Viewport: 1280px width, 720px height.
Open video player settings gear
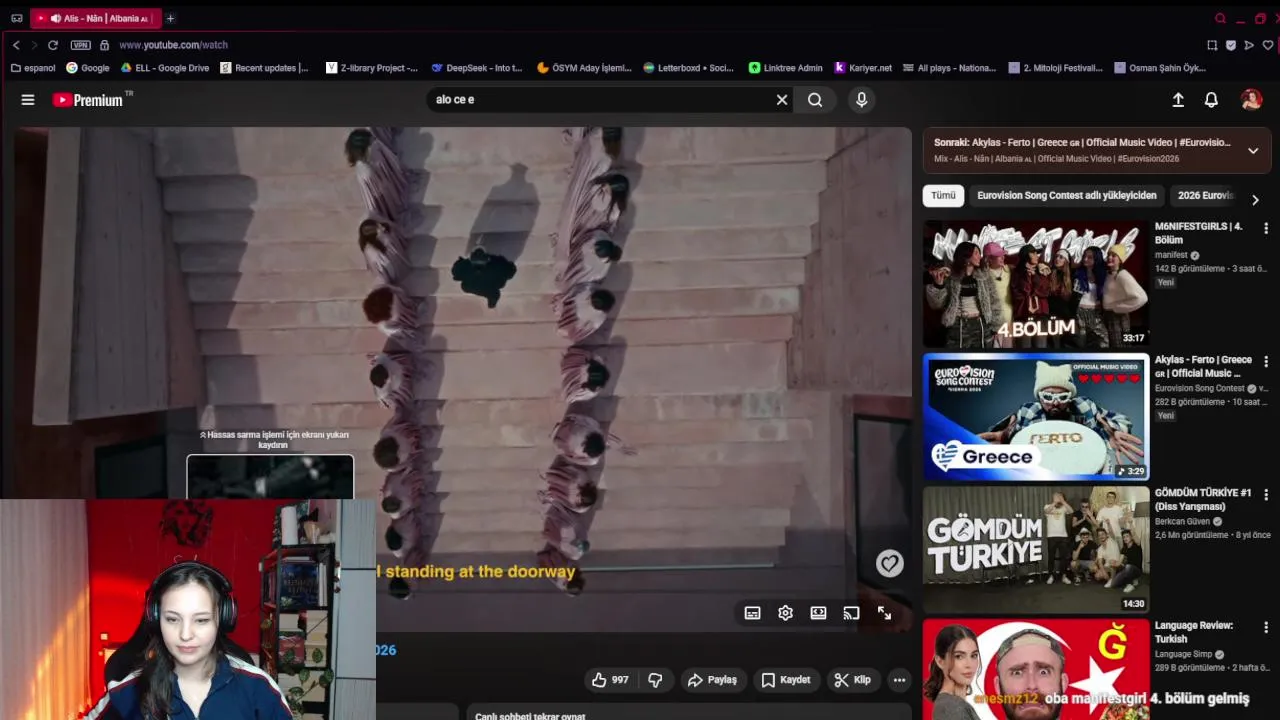pyautogui.click(x=785, y=613)
